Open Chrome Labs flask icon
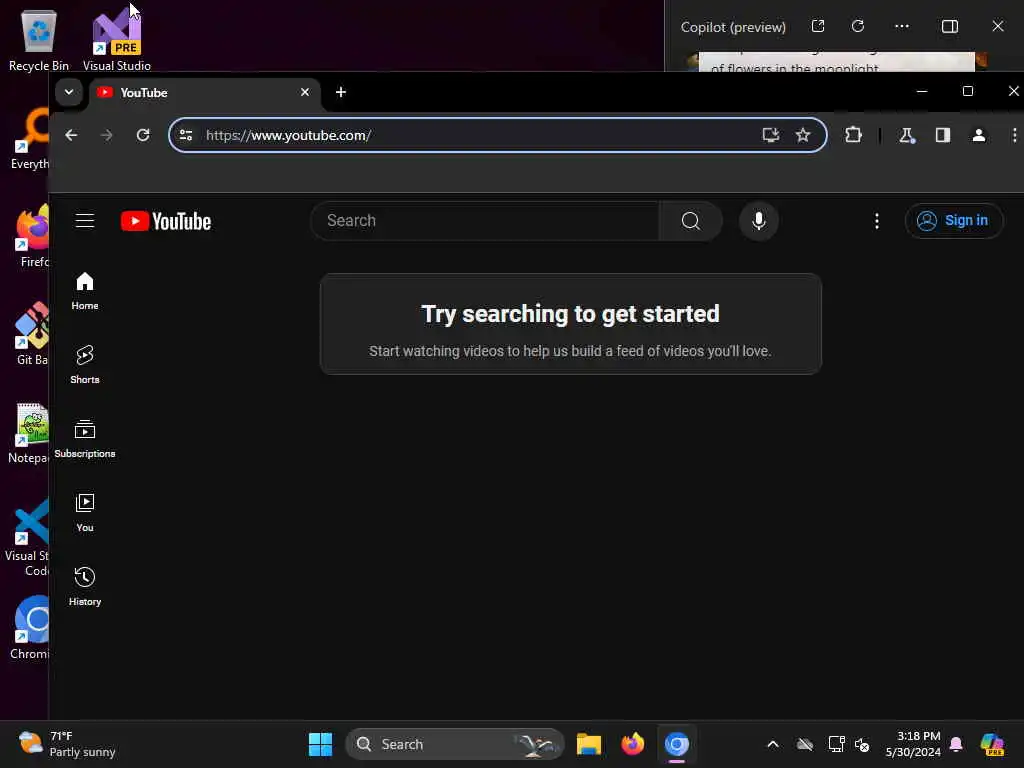Viewport: 1024px width, 768px height. coord(906,135)
